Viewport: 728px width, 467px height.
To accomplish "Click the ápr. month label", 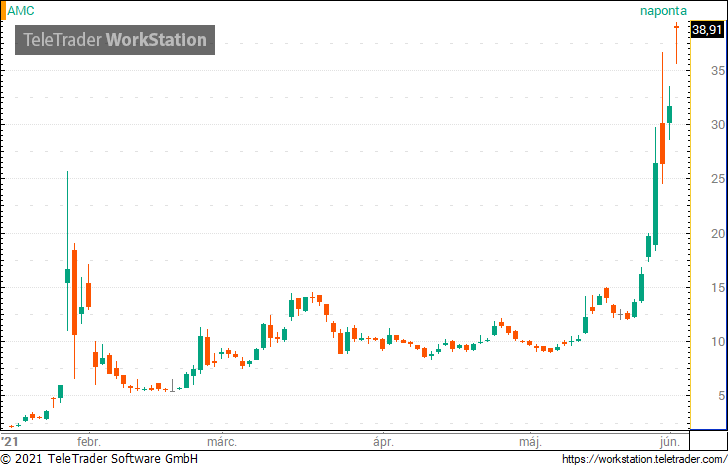I will [383, 441].
